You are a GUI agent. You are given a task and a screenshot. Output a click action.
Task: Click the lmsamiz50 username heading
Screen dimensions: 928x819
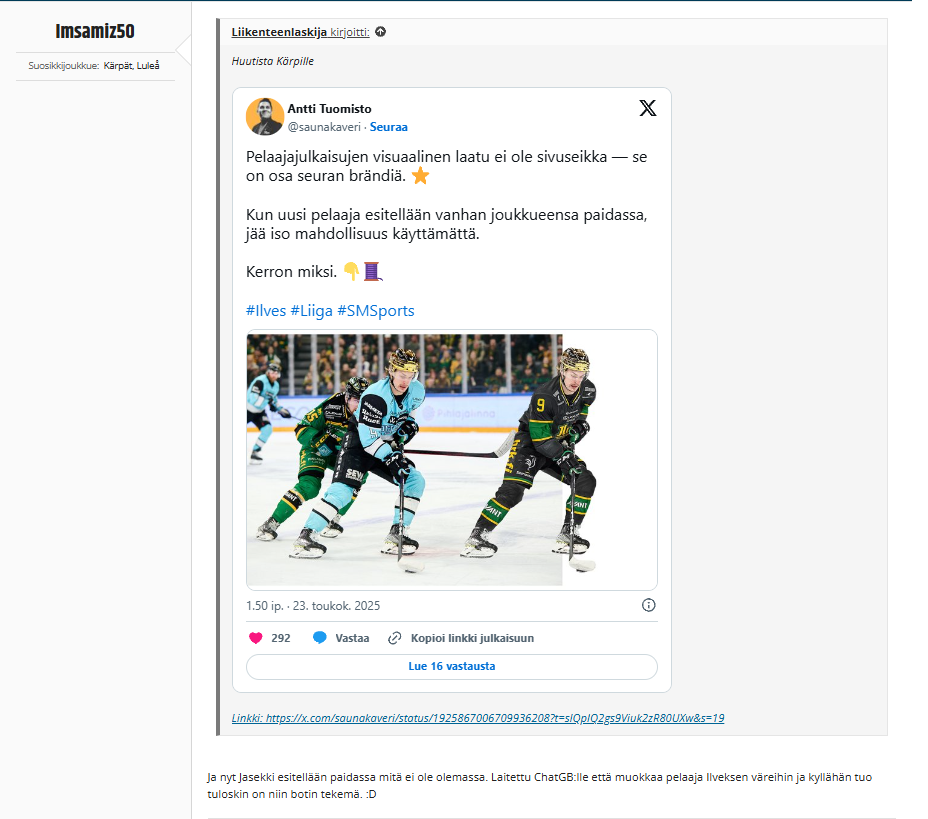(95, 31)
